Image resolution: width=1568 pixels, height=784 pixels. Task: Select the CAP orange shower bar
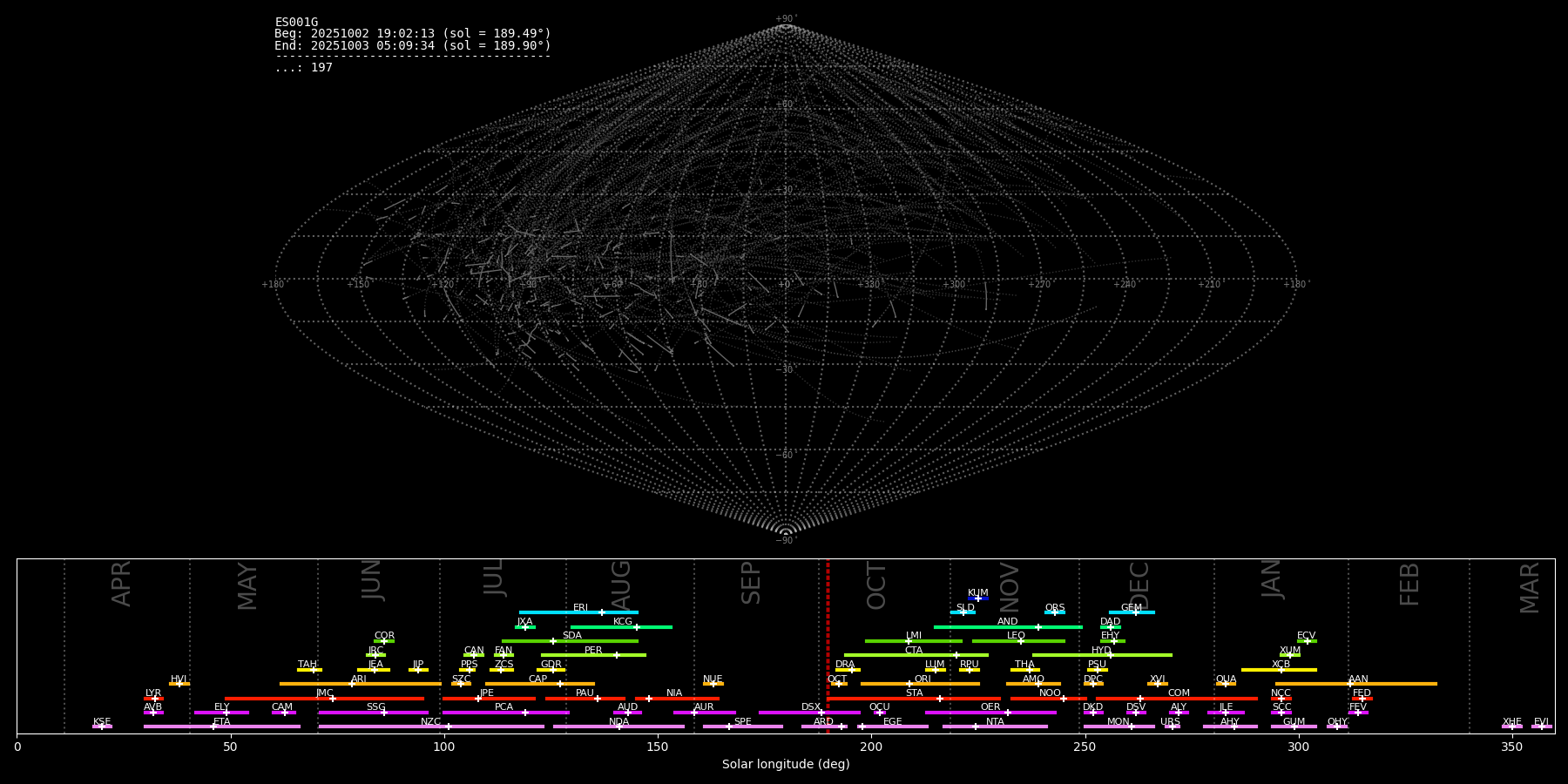540,684
